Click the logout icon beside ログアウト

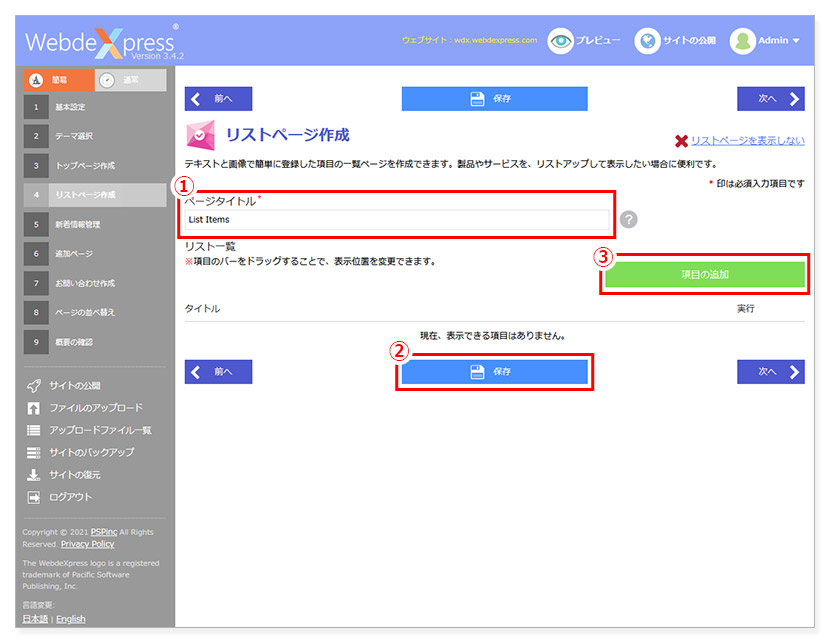point(33,497)
